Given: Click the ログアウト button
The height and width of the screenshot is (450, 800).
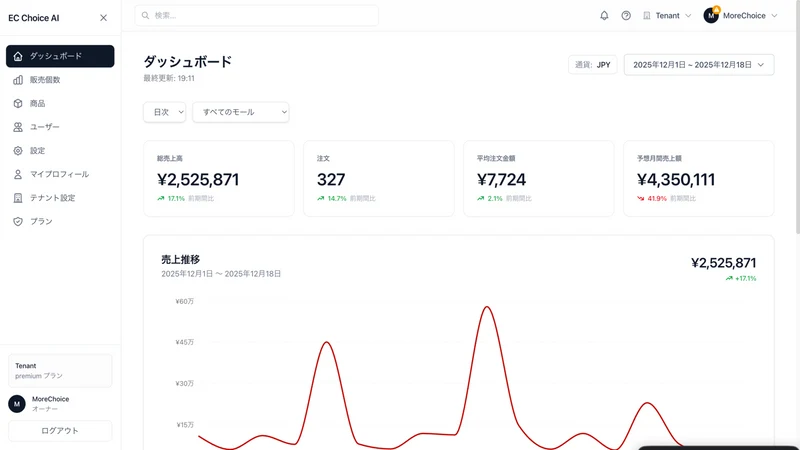Looking at the screenshot, I should (60, 431).
